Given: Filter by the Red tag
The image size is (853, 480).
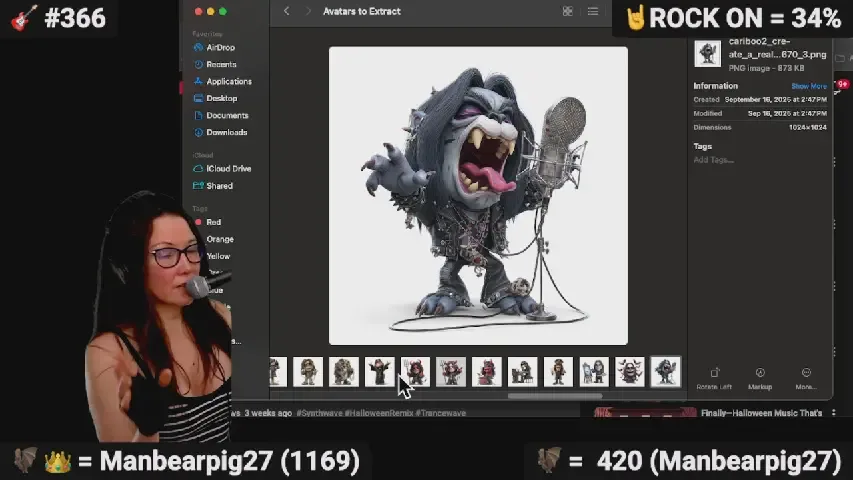Looking at the screenshot, I should [x=213, y=222].
